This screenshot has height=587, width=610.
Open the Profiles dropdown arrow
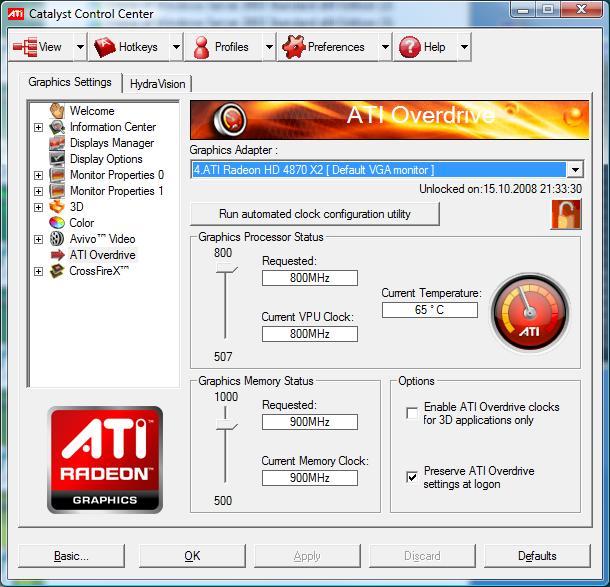(x=269, y=47)
